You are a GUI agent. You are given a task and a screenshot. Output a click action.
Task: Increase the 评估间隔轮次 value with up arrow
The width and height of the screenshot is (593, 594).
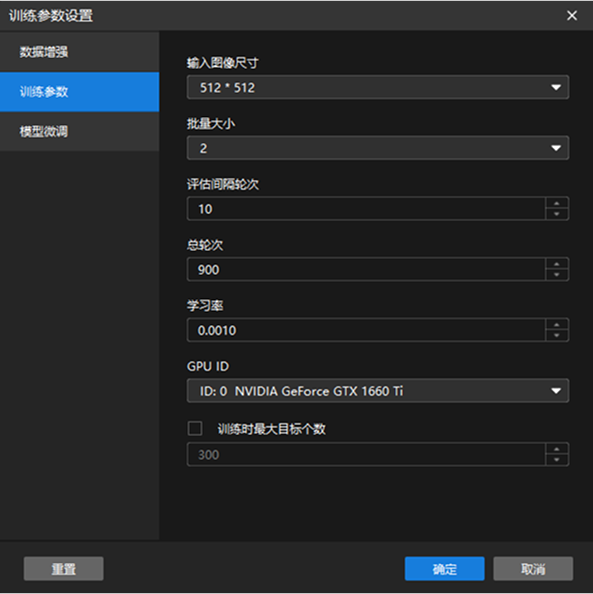pyautogui.click(x=557, y=203)
